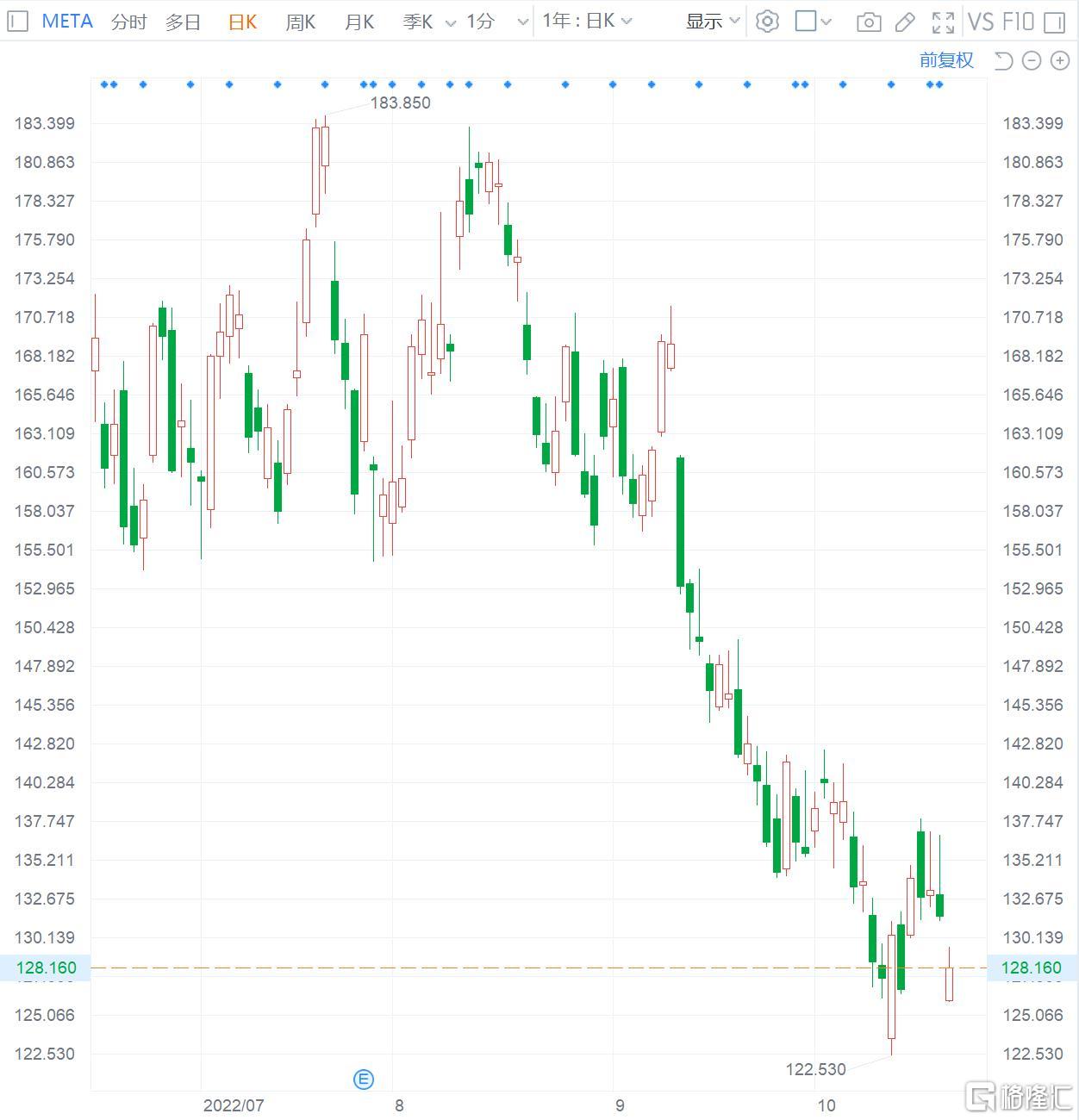This screenshot has width=1079, height=1120.
Task: Expand the dropdown arrow beside 季K
Action: [451, 23]
